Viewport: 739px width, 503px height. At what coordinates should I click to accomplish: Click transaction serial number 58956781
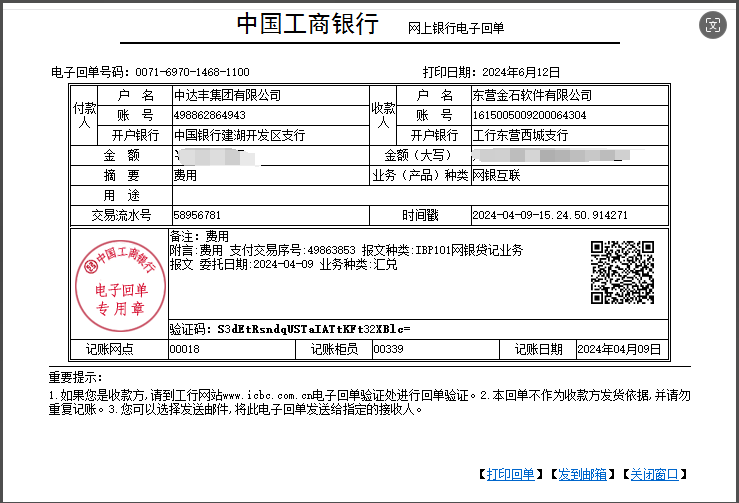tap(197, 215)
